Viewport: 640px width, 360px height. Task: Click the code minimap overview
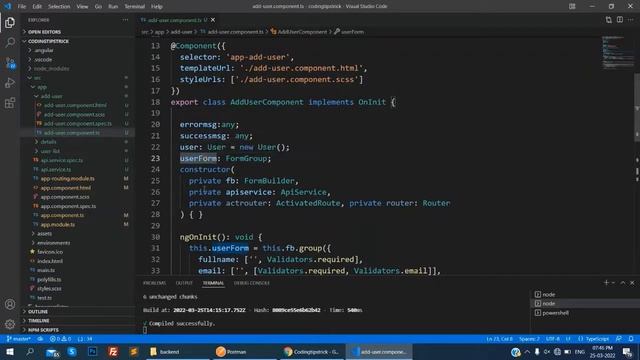pos(618,53)
